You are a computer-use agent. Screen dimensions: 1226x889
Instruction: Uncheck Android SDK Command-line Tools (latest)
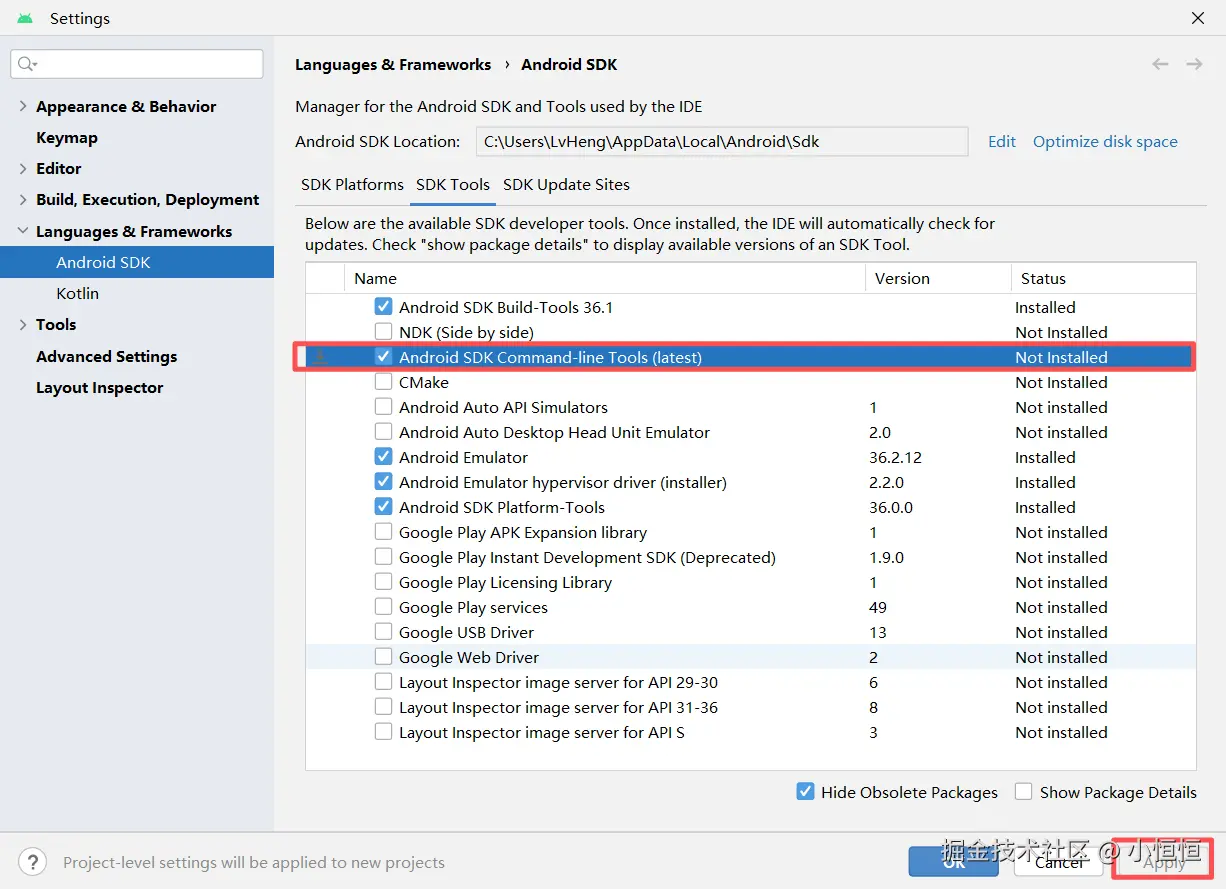coord(383,357)
